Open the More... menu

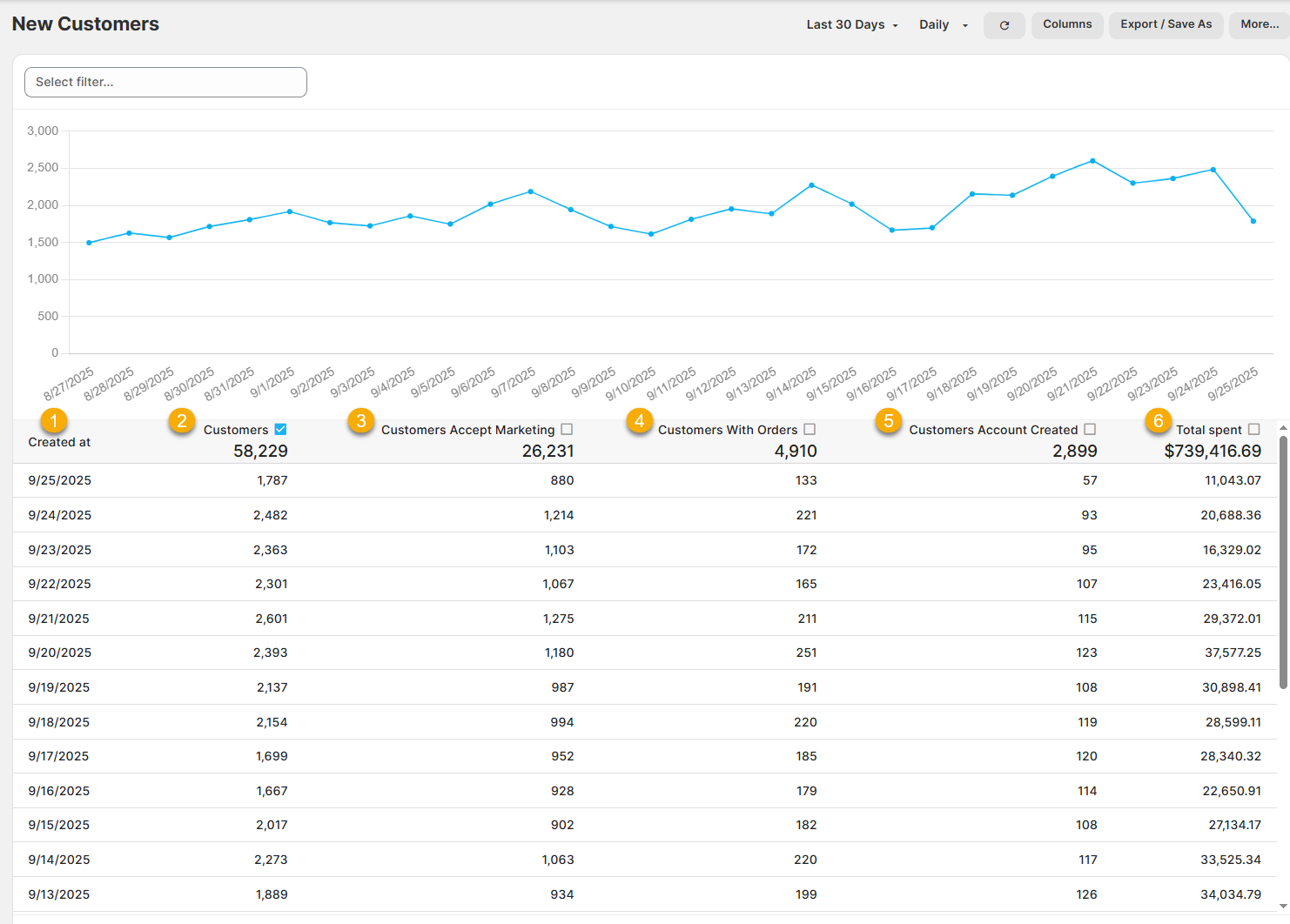coord(1259,24)
